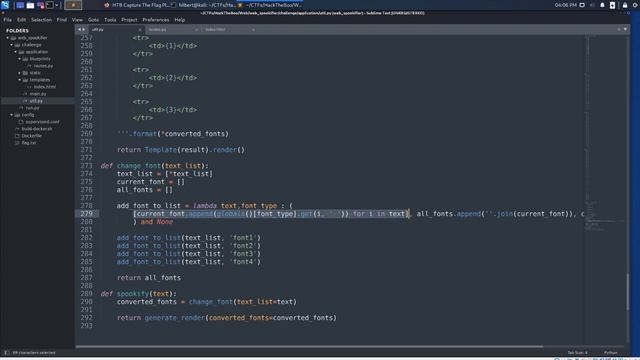
Task: Collapse the application folder
Action: coord(16,52)
